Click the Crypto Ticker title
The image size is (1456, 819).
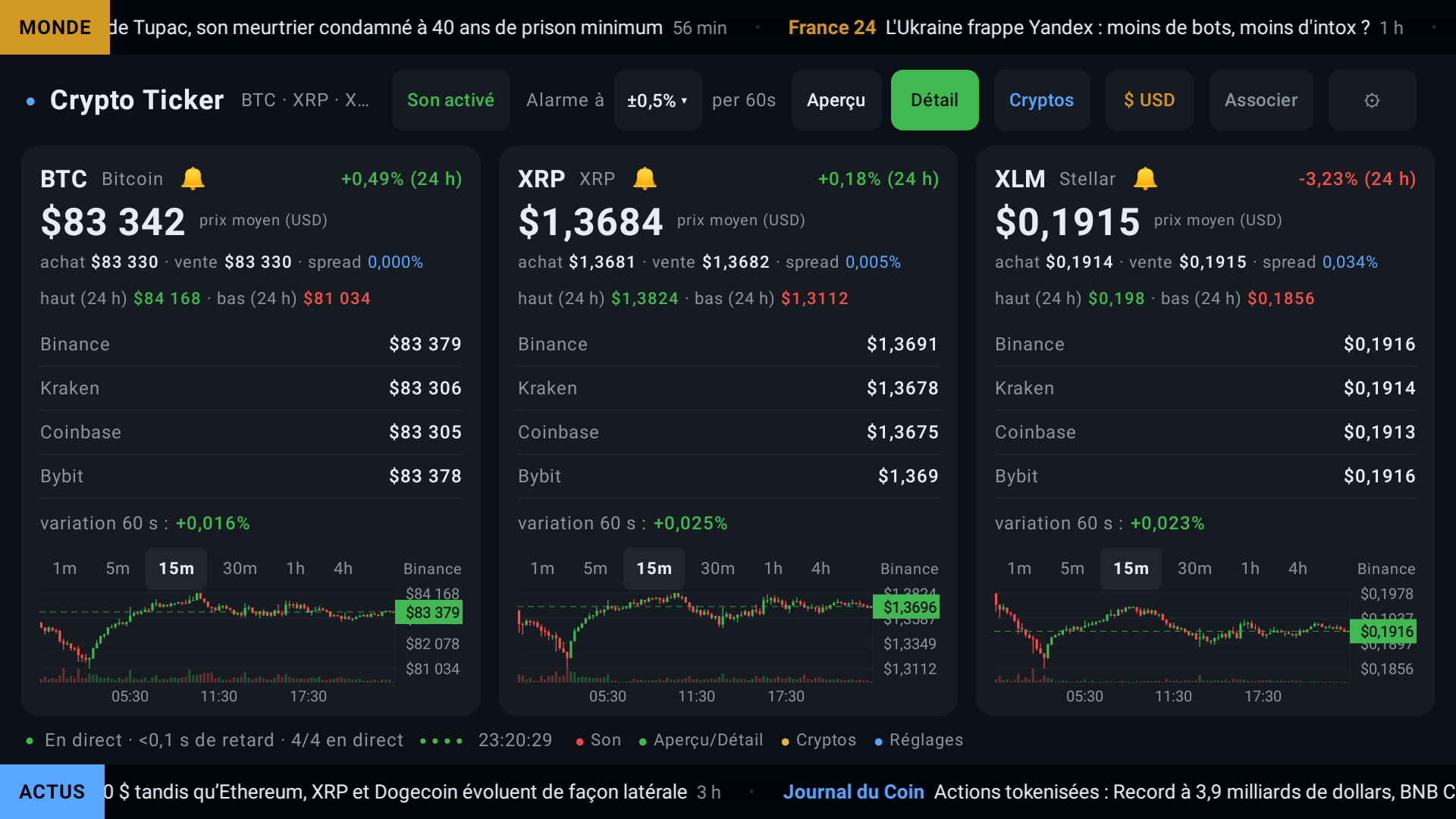(136, 100)
